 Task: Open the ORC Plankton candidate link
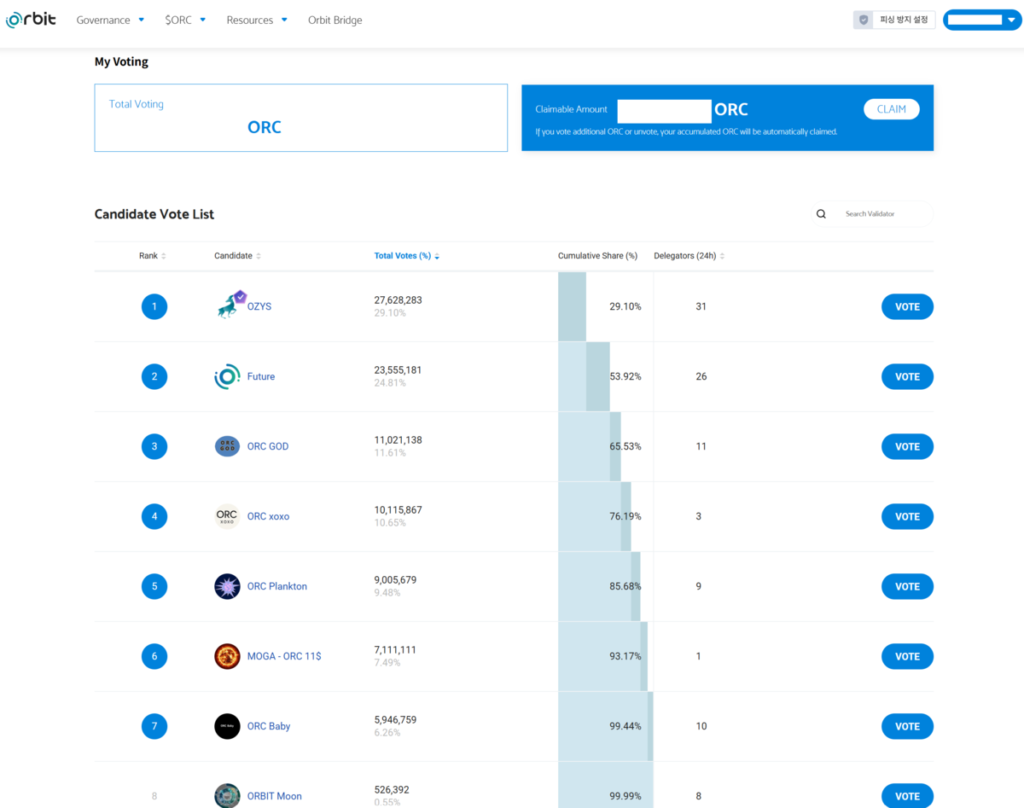277,586
